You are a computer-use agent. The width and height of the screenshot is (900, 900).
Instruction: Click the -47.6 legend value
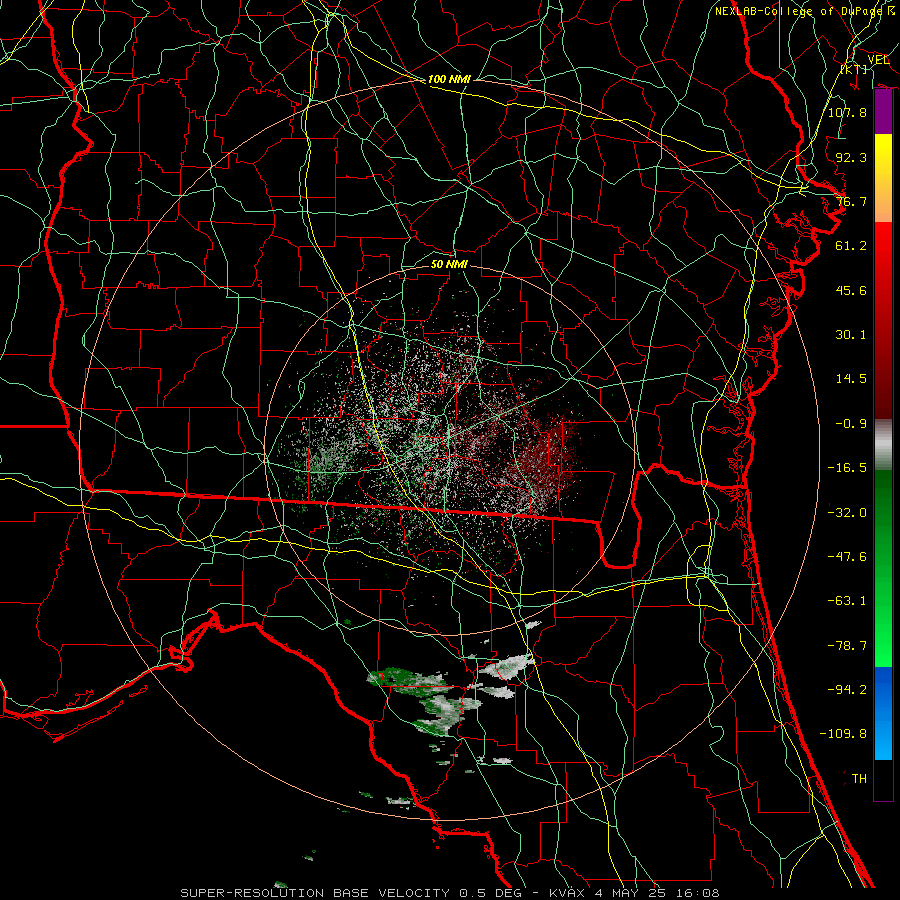(x=847, y=557)
